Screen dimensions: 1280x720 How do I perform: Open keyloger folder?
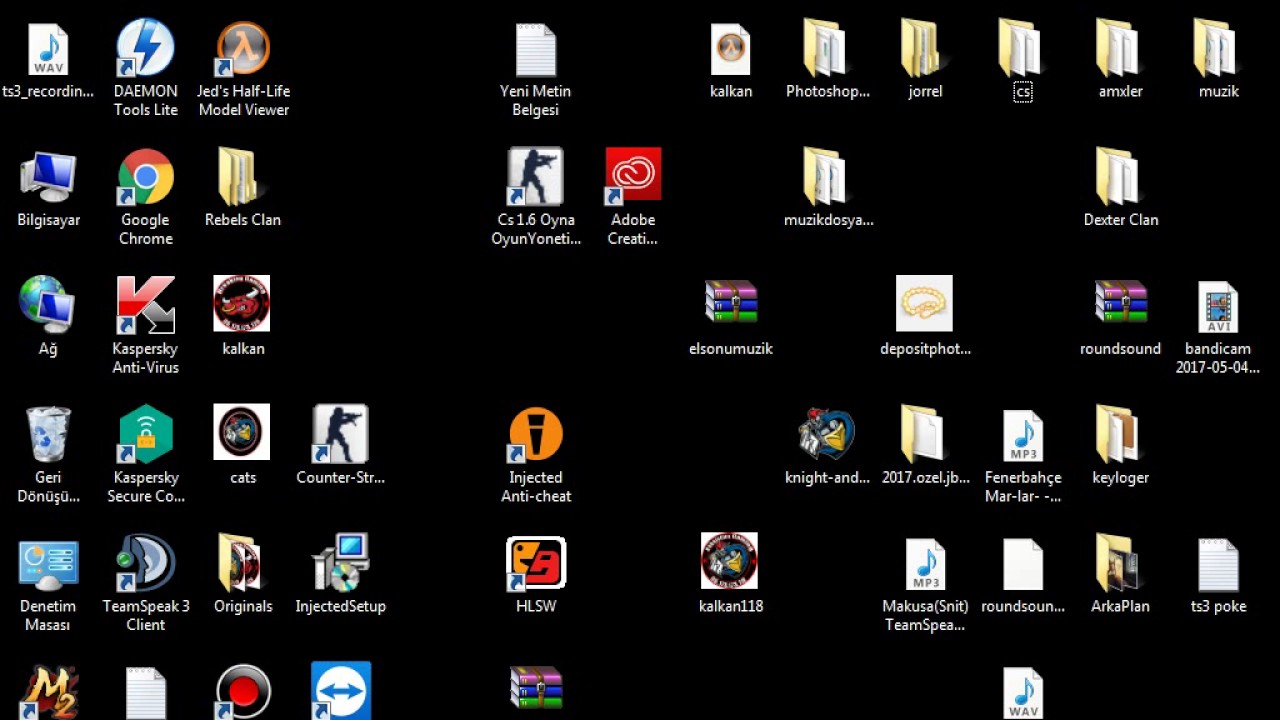(1118, 434)
